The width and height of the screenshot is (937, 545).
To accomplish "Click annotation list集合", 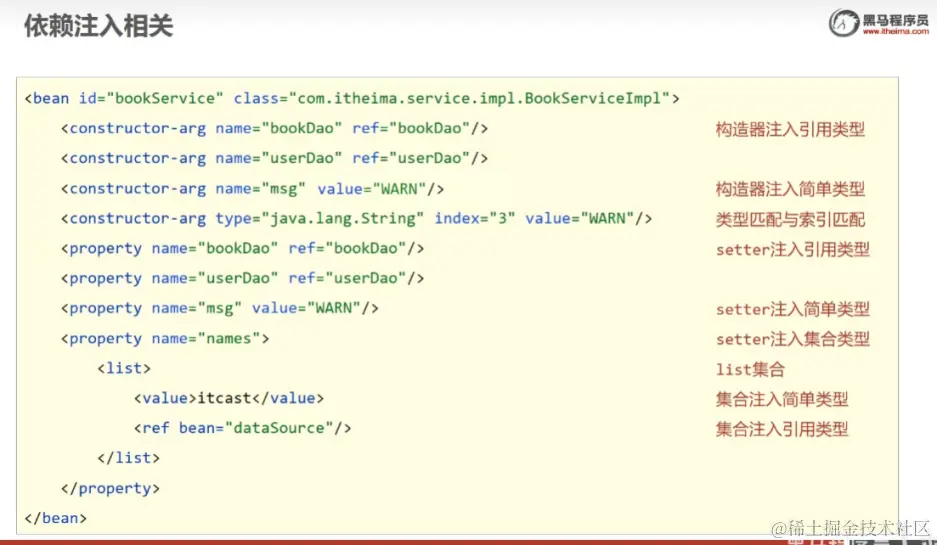I will pos(750,369).
